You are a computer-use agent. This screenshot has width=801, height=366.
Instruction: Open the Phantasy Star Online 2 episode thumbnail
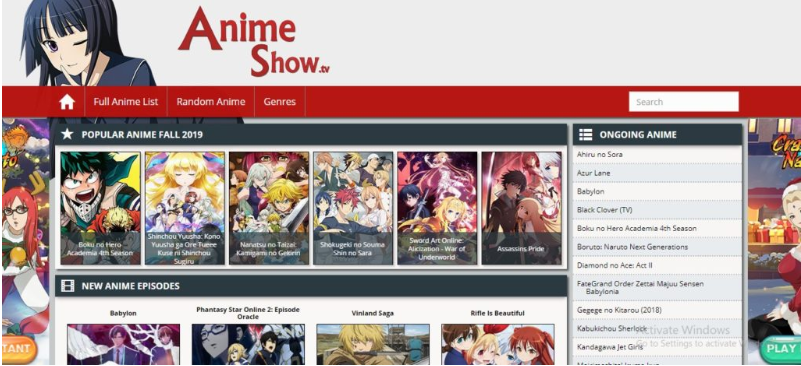248,345
